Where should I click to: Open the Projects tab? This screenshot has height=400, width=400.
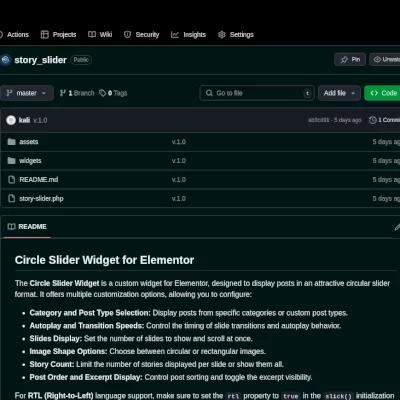(58, 35)
